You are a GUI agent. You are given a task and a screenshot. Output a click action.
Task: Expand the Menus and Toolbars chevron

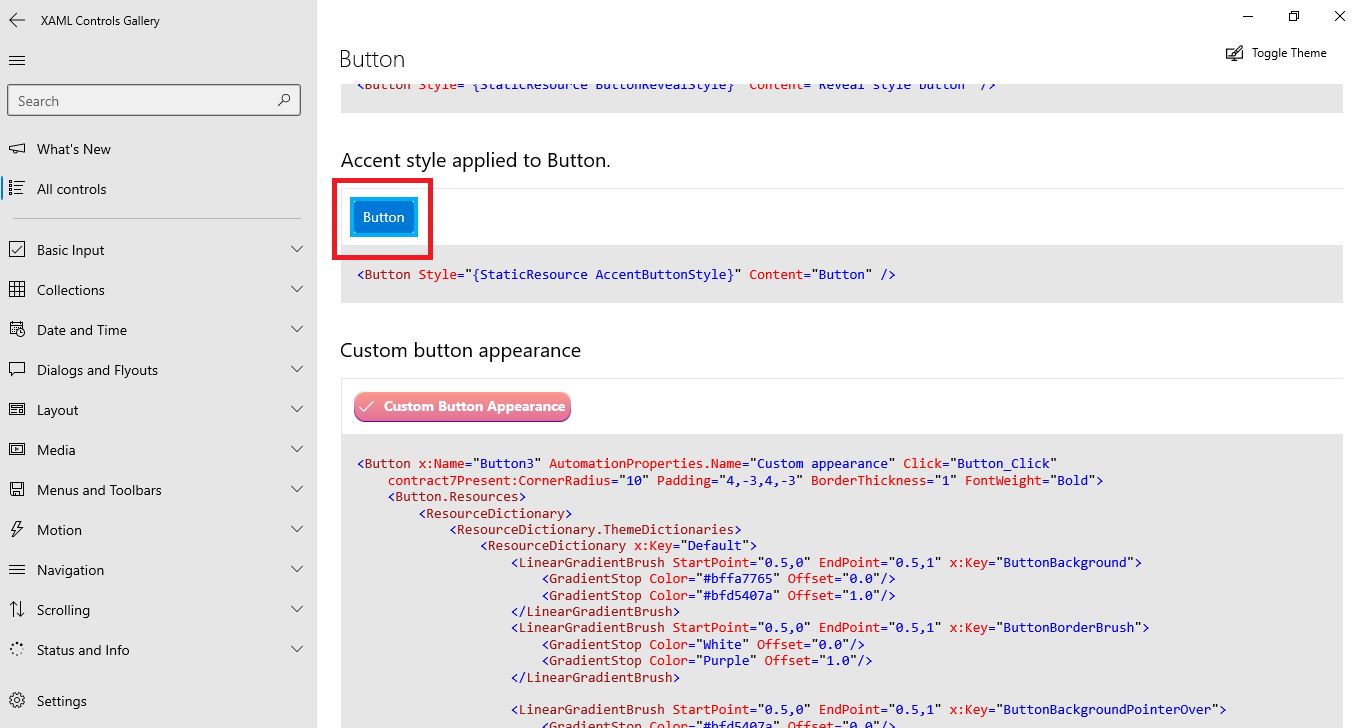pos(297,489)
